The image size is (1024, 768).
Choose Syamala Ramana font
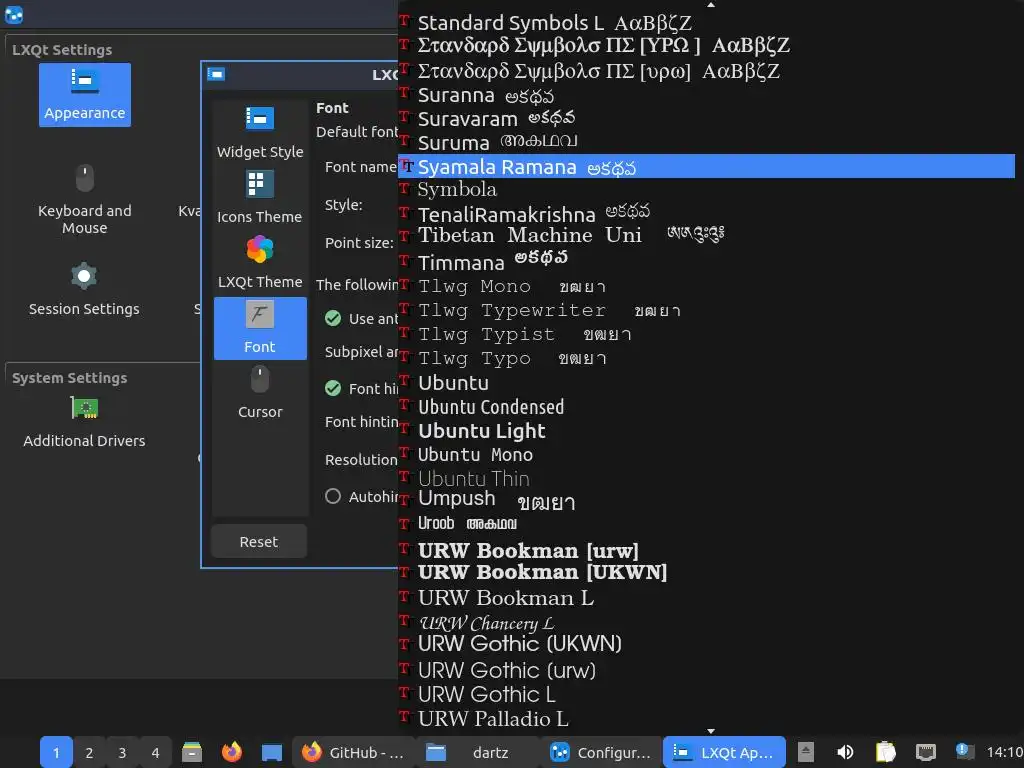tap(706, 167)
